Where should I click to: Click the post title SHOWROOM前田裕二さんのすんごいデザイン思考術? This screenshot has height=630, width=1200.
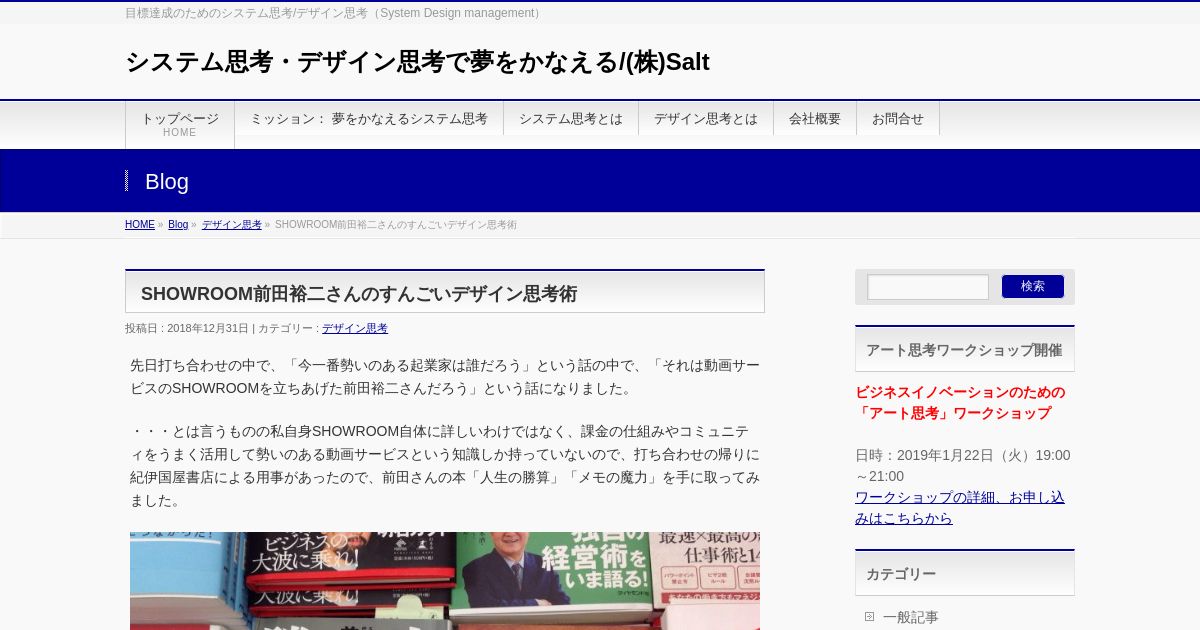click(359, 294)
